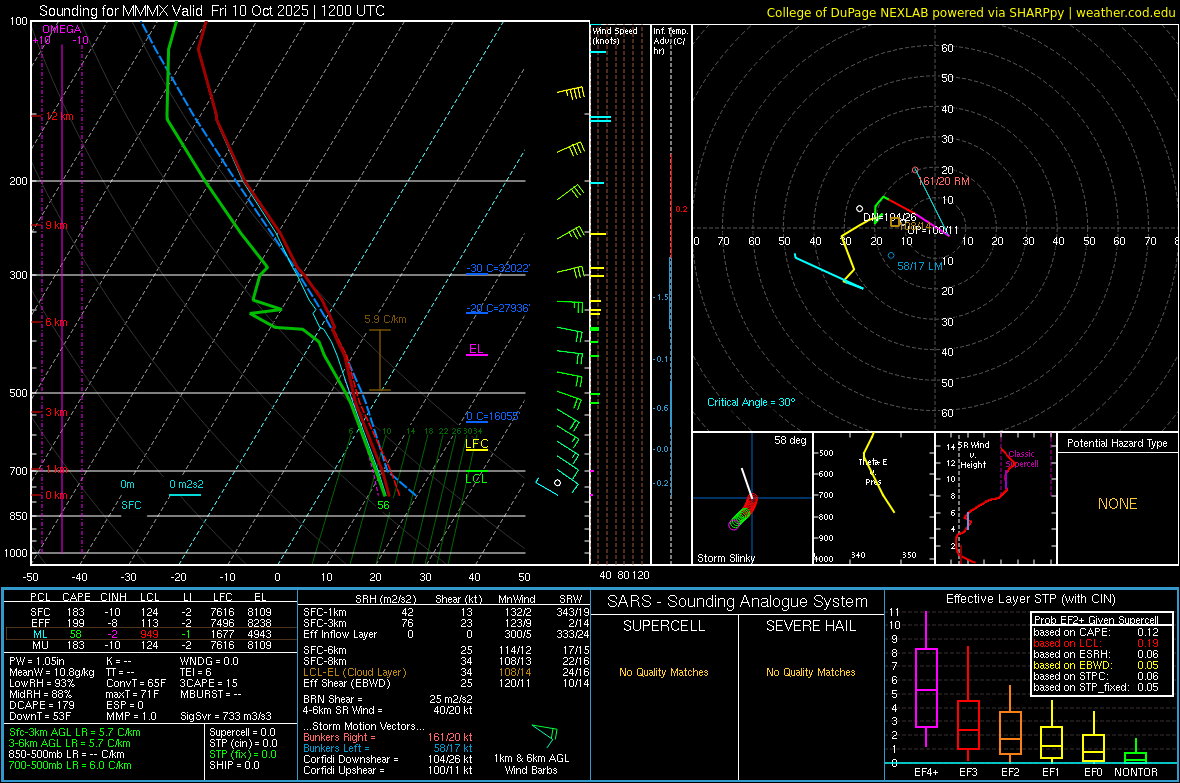Click the 'Supercell = 0.0' value
This screenshot has width=1180, height=783.
[242, 732]
